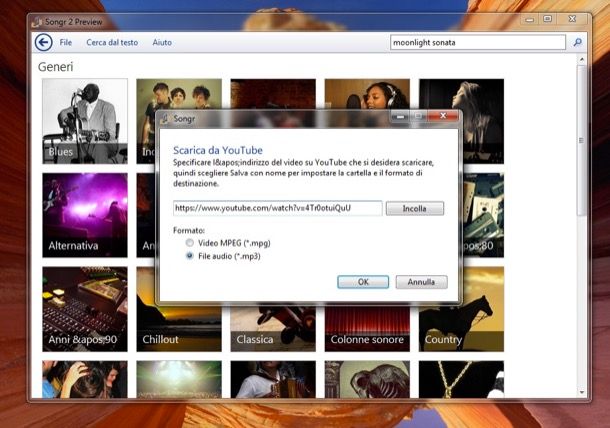Select the Chillout genre tile
The height and width of the screenshot is (428, 610).
click(x=179, y=309)
